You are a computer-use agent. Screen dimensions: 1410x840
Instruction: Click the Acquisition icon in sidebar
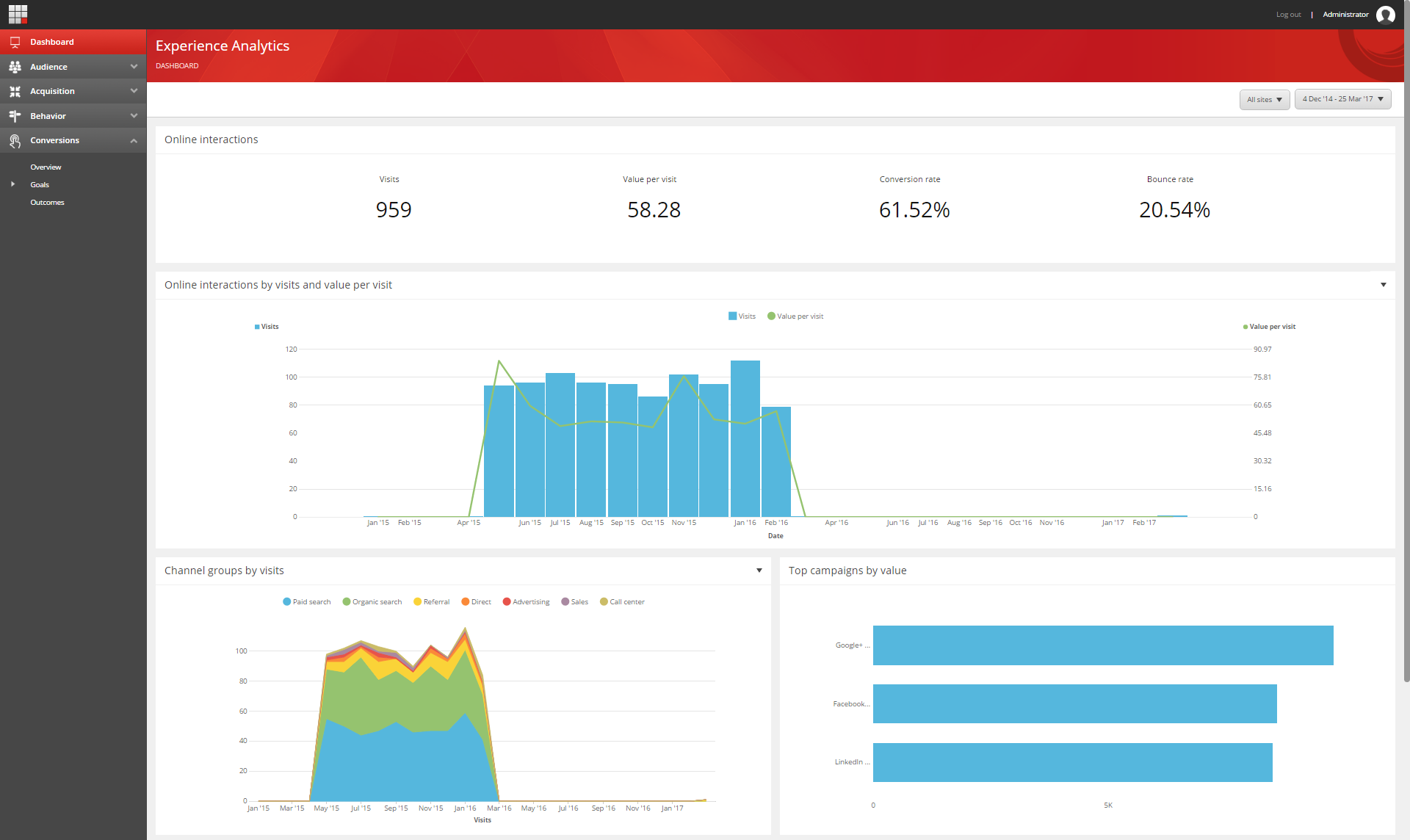15,91
